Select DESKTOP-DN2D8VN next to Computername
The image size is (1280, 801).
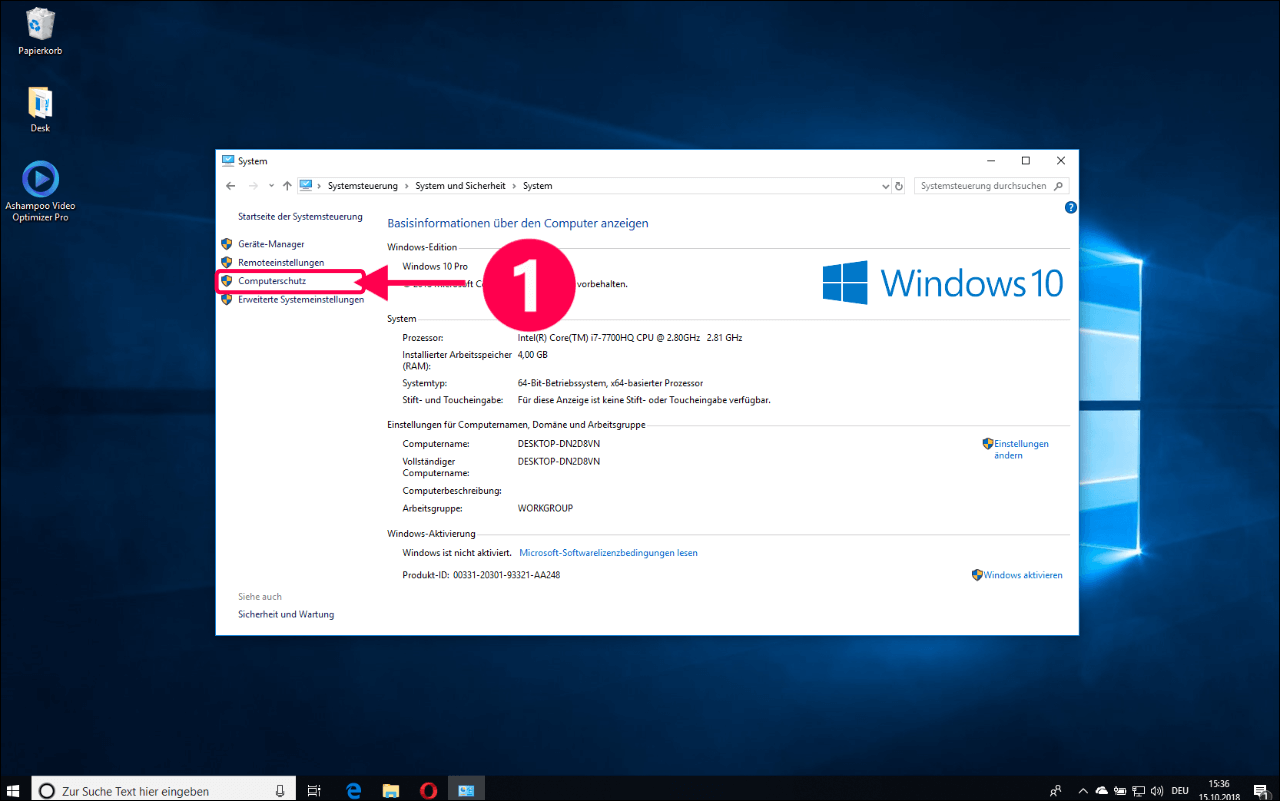(x=559, y=444)
